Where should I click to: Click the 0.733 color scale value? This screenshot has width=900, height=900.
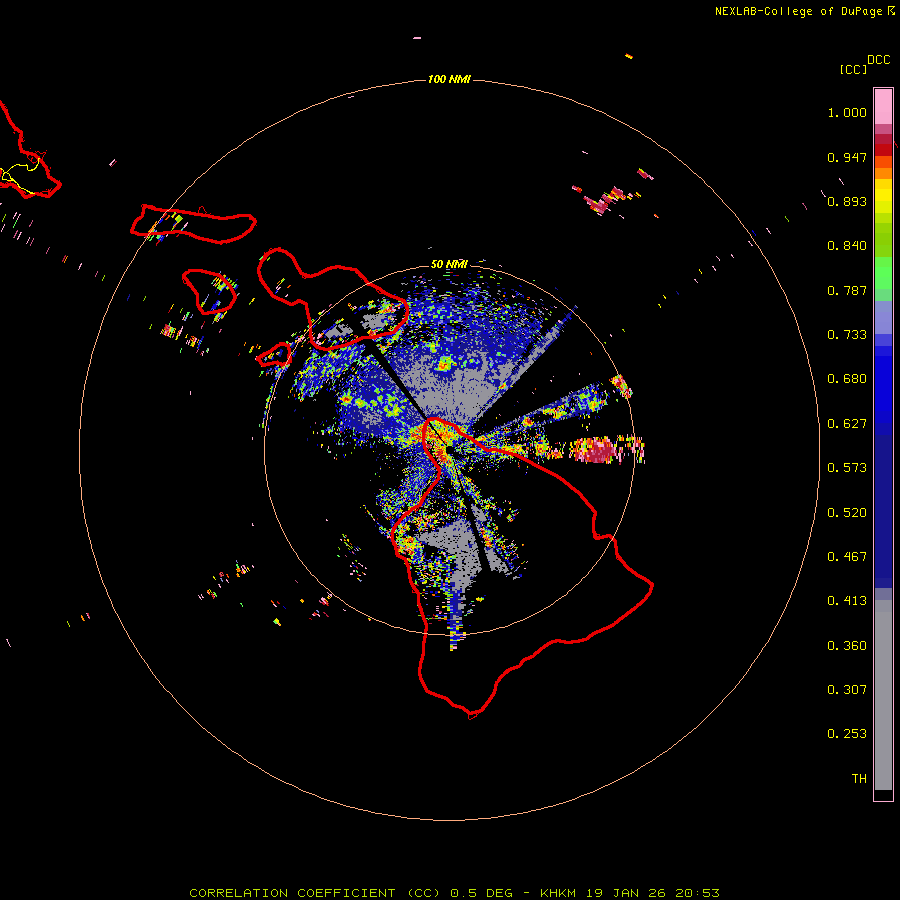(x=847, y=335)
